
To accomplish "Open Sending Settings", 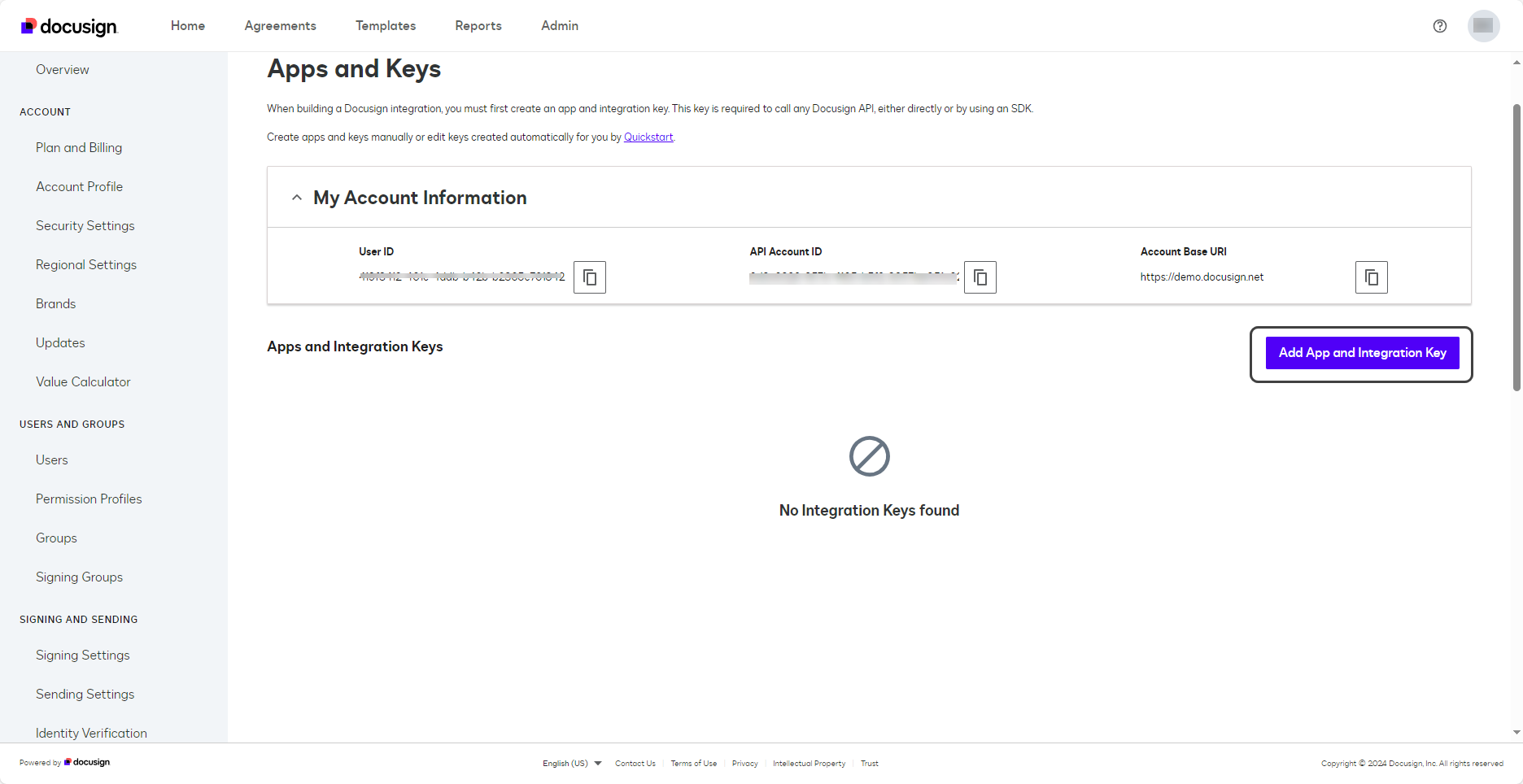I will pos(85,695).
